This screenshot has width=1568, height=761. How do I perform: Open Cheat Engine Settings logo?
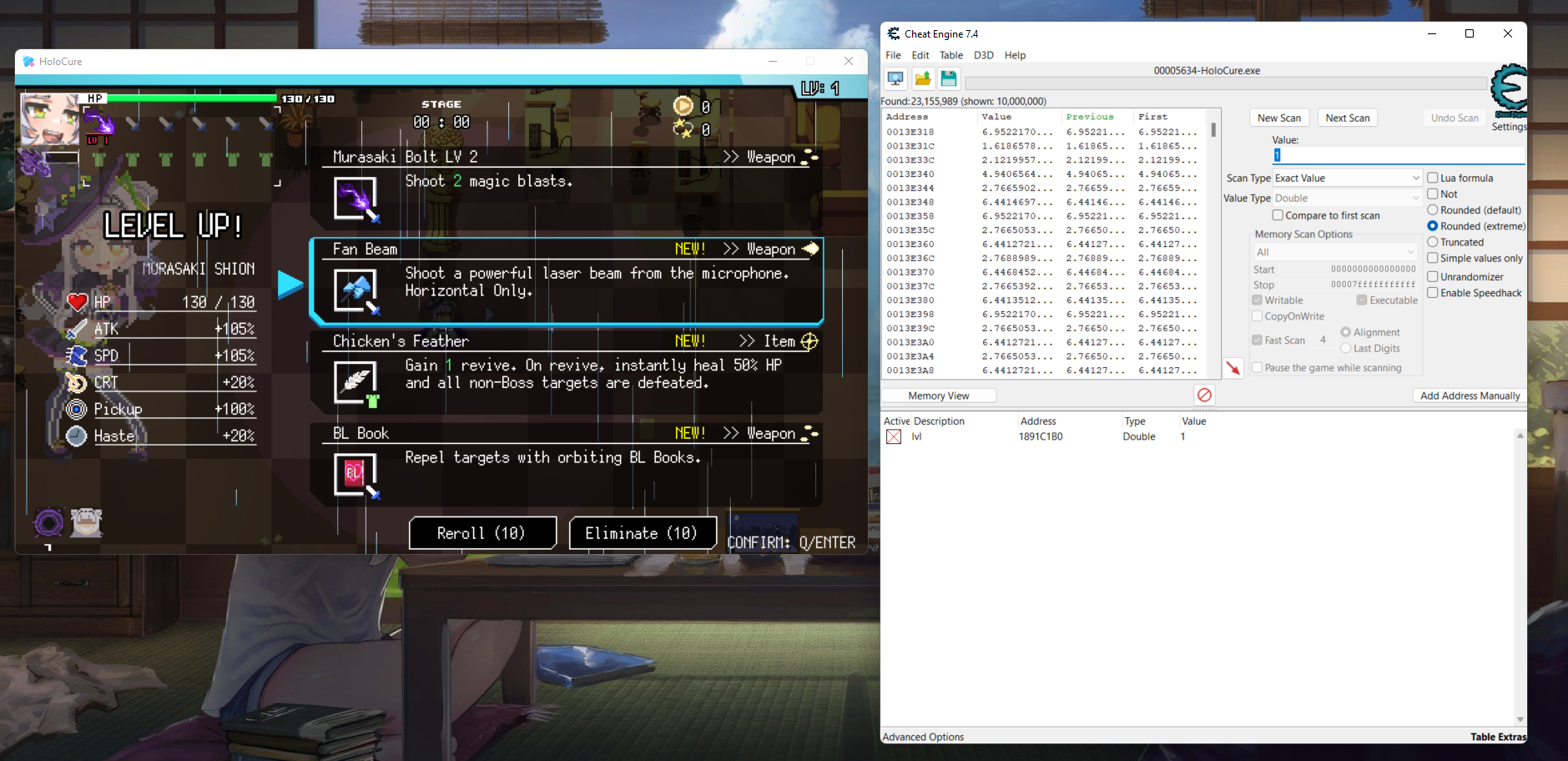coord(1509,92)
